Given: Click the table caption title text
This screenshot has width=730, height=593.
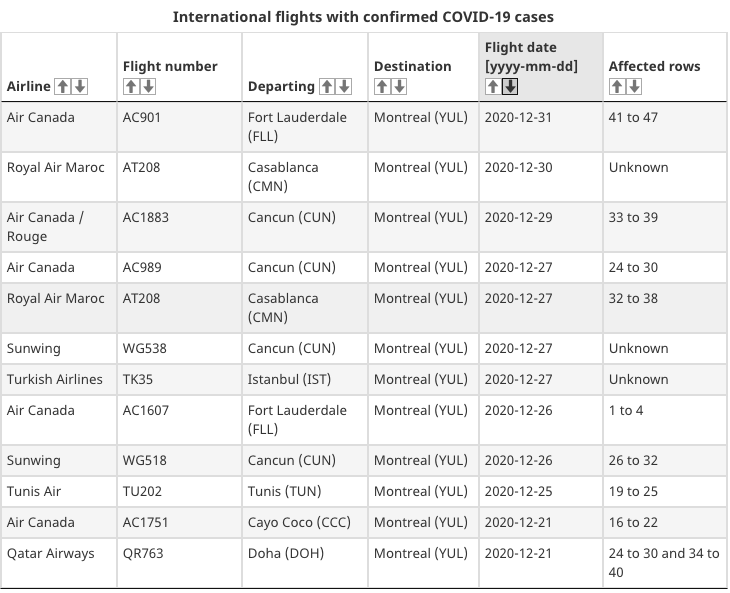Looking at the screenshot, I should pos(363,17).
